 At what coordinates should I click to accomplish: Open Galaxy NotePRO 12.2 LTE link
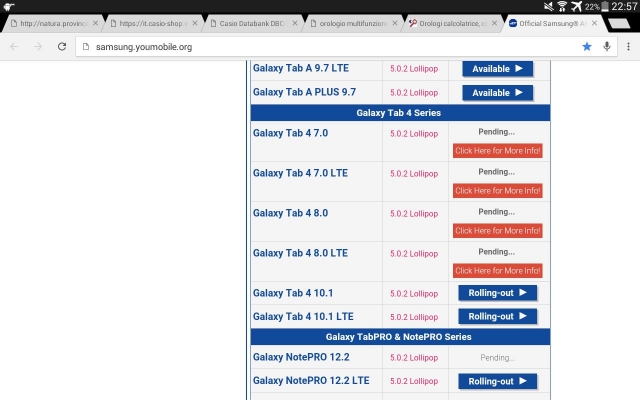(x=311, y=380)
